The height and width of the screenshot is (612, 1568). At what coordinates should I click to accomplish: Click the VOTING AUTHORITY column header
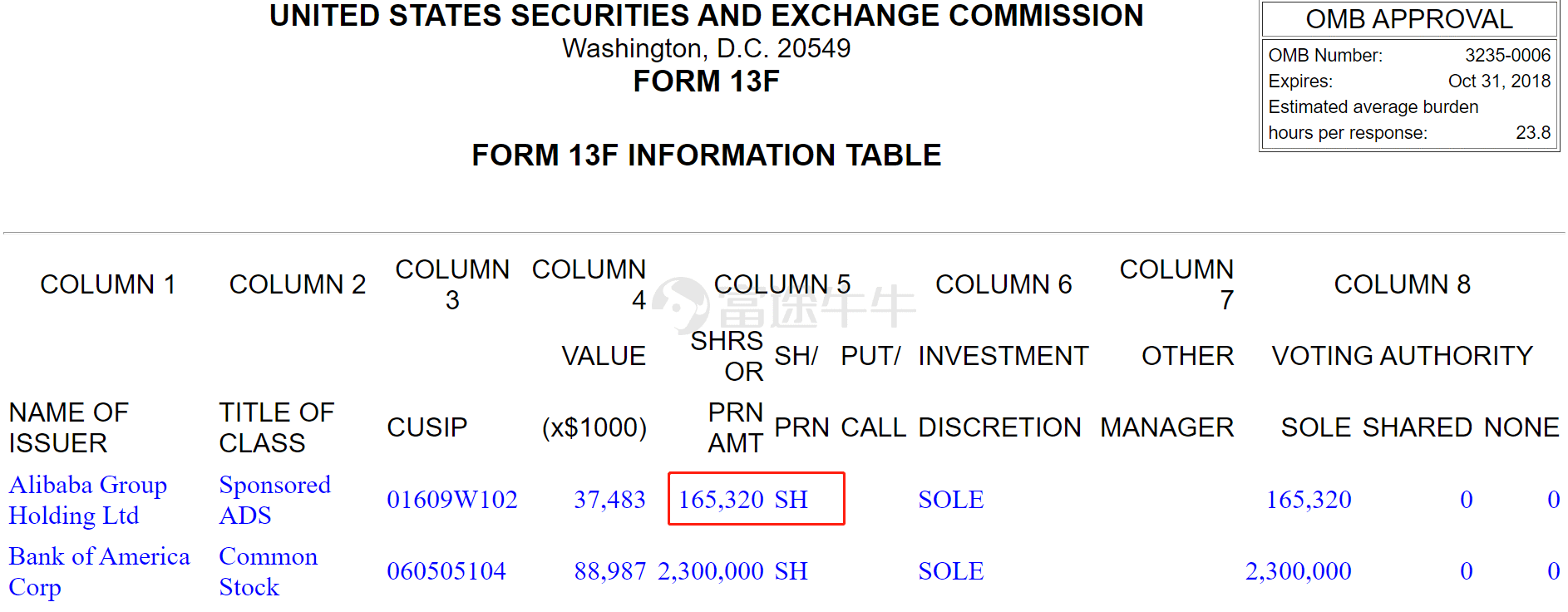click(1402, 356)
